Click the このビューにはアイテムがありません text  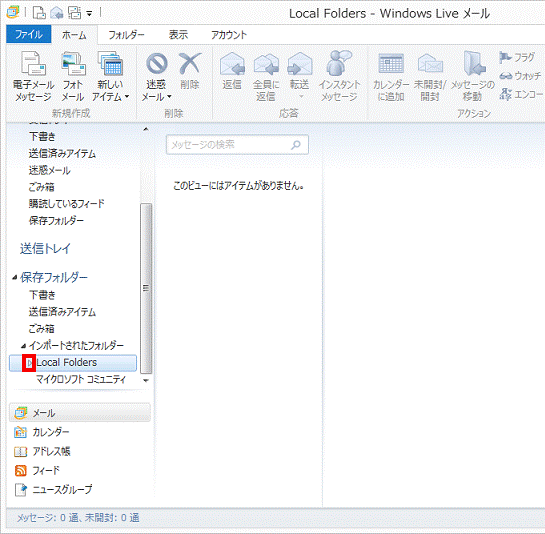(238, 186)
